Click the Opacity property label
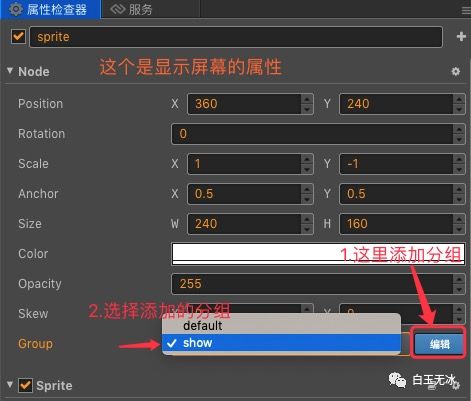The image size is (471, 401). click(x=40, y=284)
